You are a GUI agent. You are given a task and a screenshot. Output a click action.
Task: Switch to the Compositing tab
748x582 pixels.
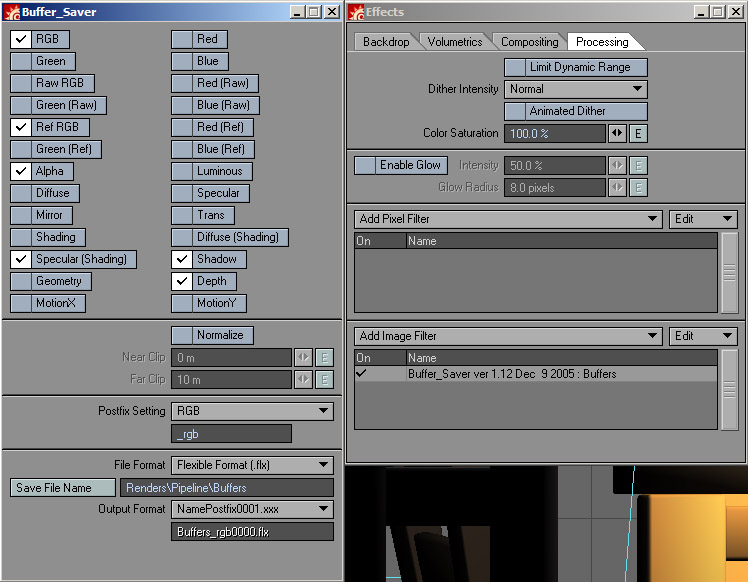pos(530,42)
